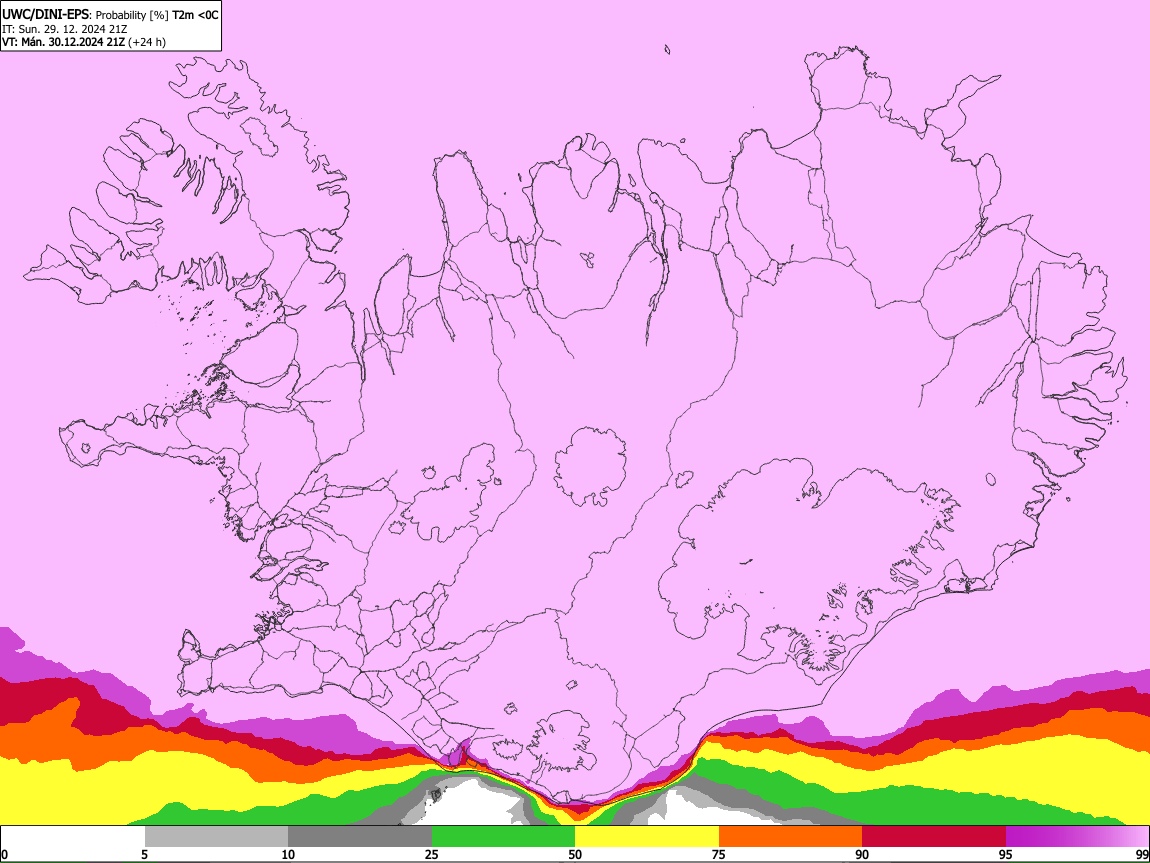The height and width of the screenshot is (863, 1150).
Task: Click the yellow 50–75% legend band
Action: (647, 837)
